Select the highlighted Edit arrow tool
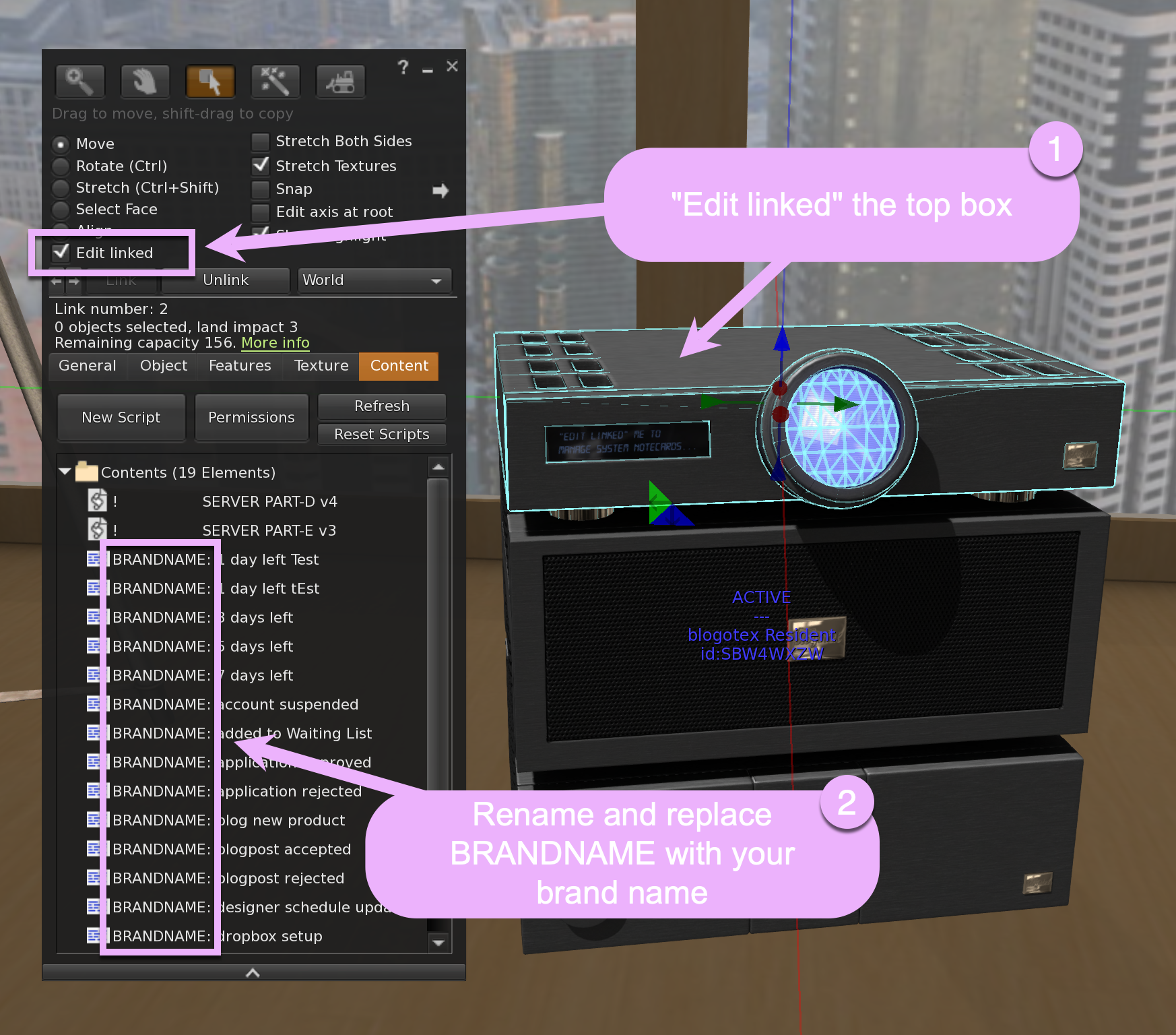1176x1035 pixels. point(209,81)
